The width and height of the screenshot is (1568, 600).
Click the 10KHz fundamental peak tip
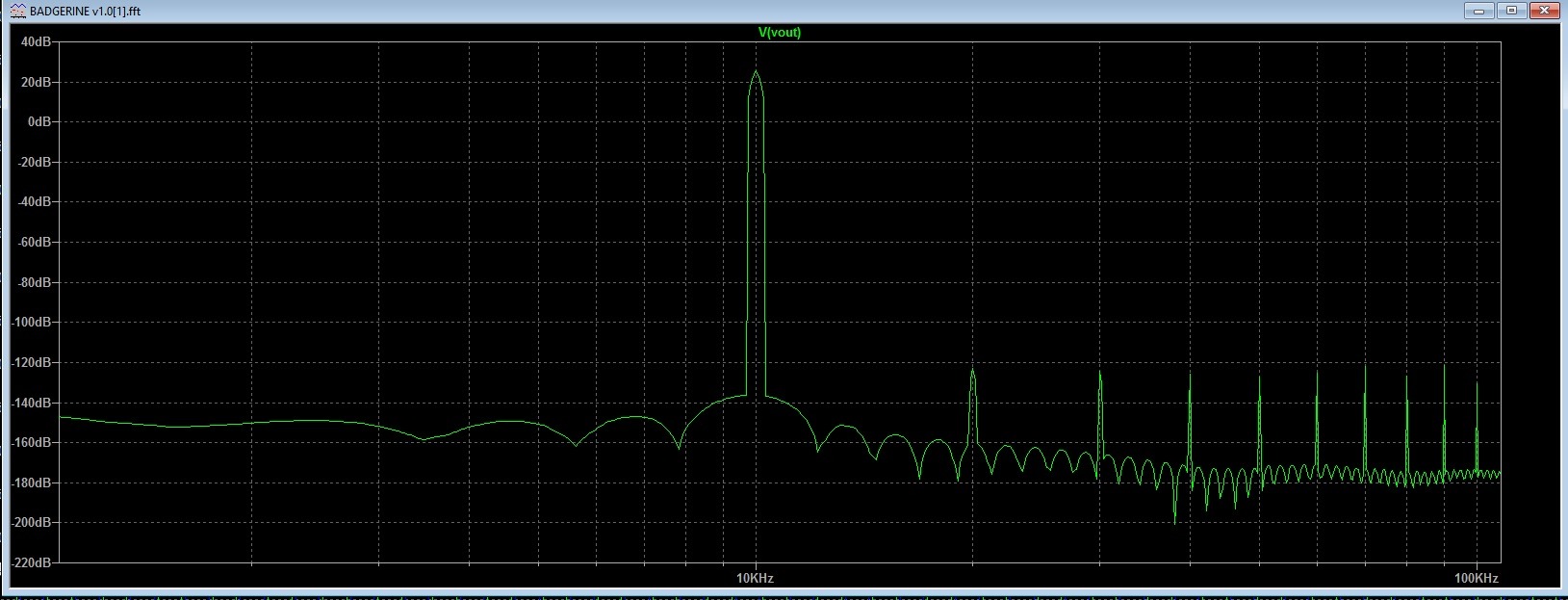756,71
